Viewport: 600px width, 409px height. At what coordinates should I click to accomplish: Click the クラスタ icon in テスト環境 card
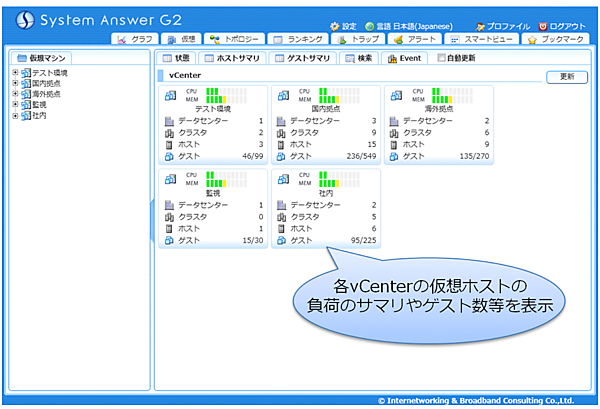[x=170, y=132]
